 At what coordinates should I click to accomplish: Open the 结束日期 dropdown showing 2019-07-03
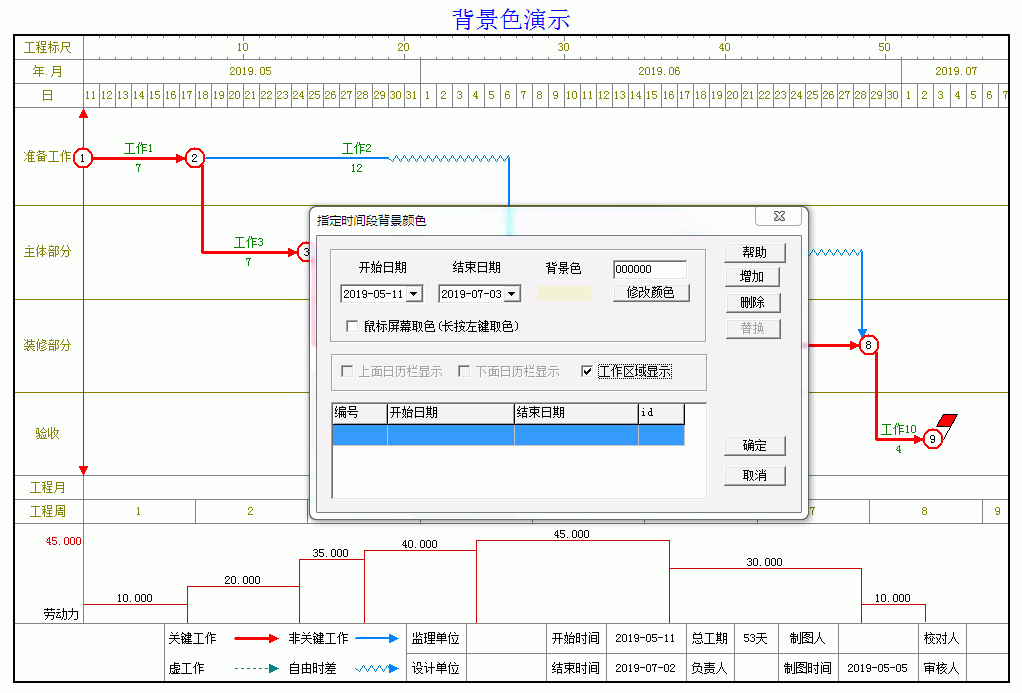point(512,294)
